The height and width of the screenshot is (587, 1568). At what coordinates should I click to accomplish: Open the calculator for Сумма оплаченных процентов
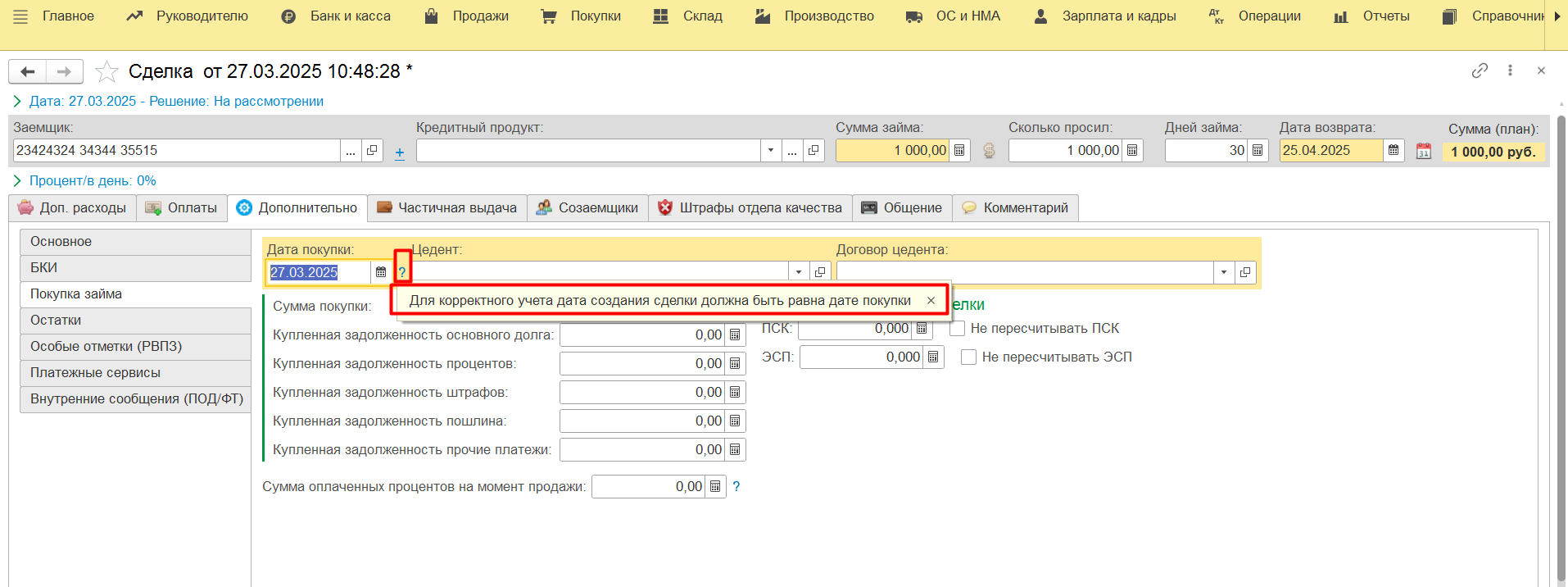[x=715, y=486]
